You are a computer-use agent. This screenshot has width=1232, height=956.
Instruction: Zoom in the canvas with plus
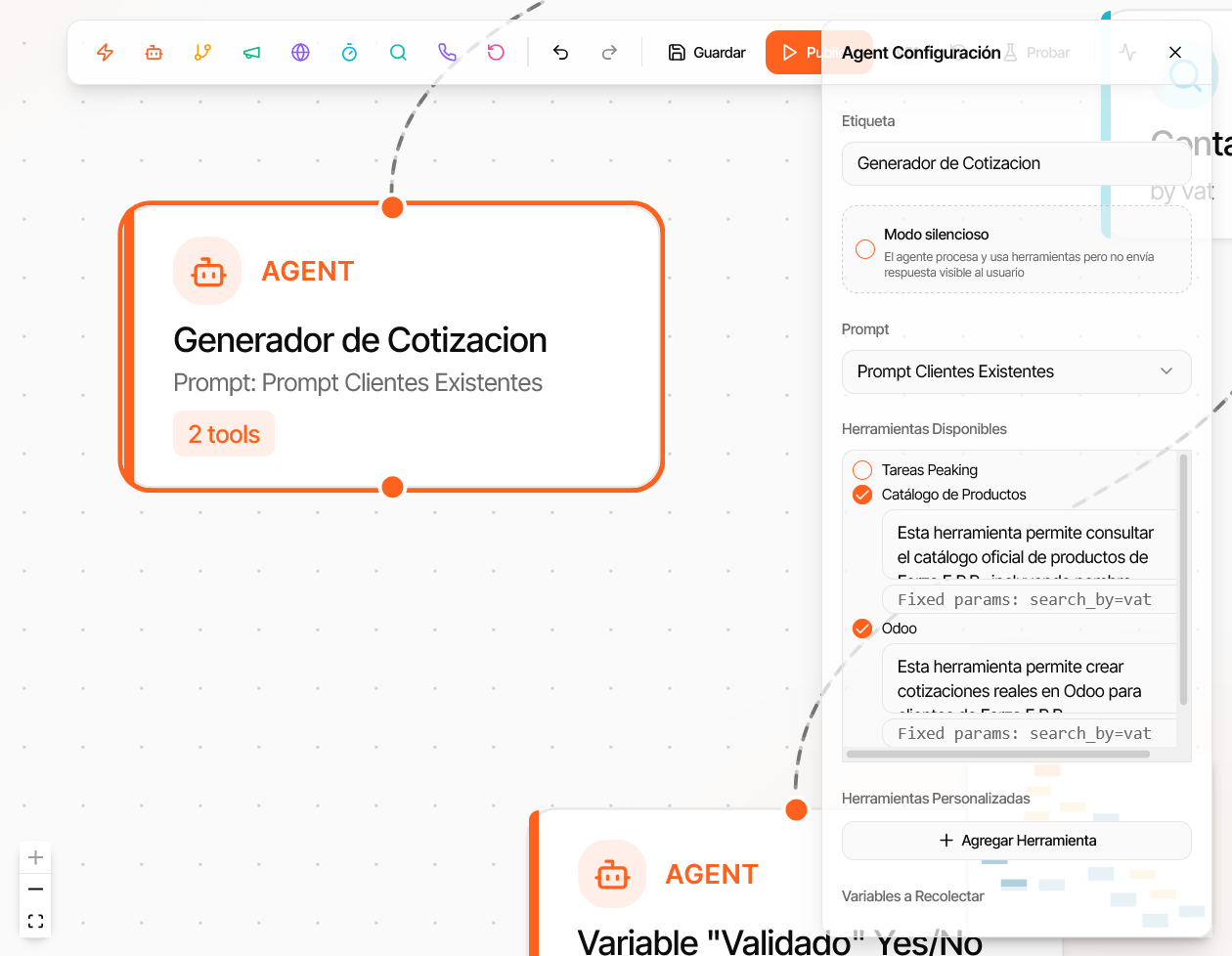point(35,857)
